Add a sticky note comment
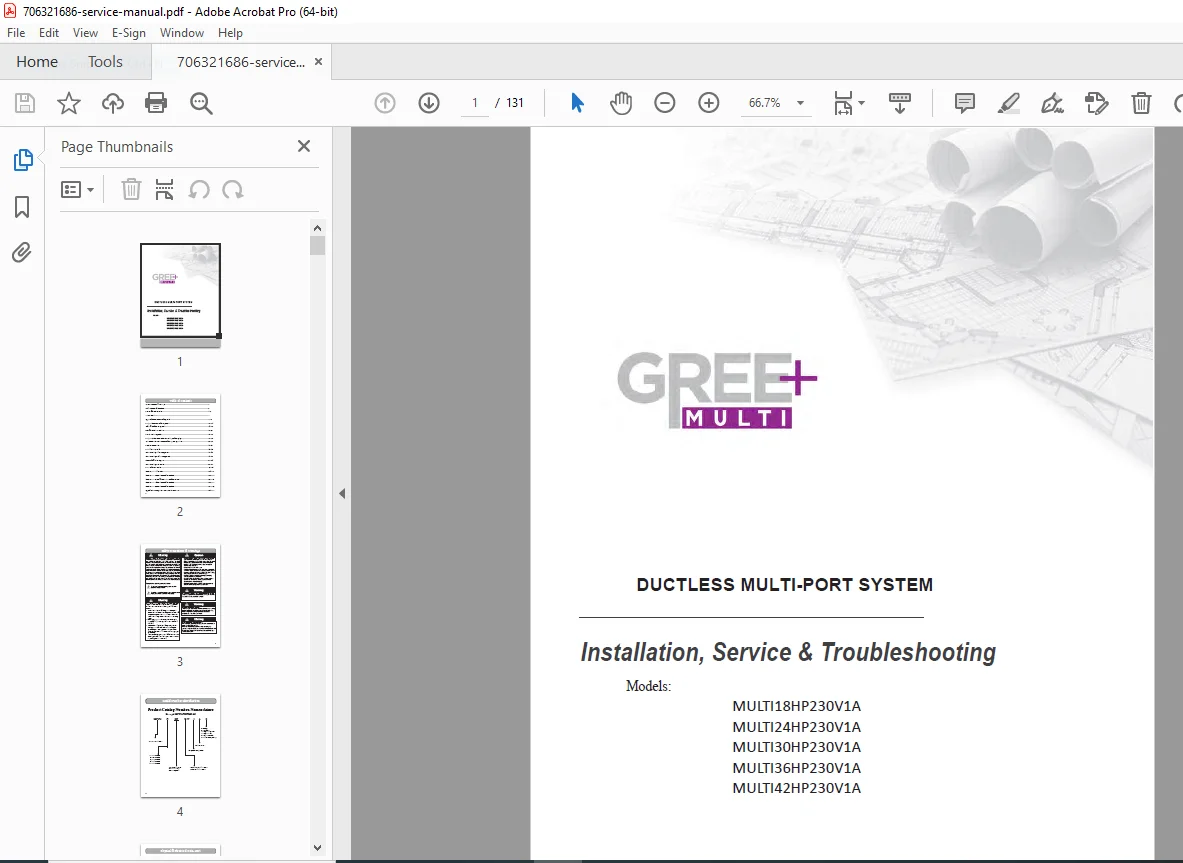1183x863 pixels. click(x=964, y=103)
